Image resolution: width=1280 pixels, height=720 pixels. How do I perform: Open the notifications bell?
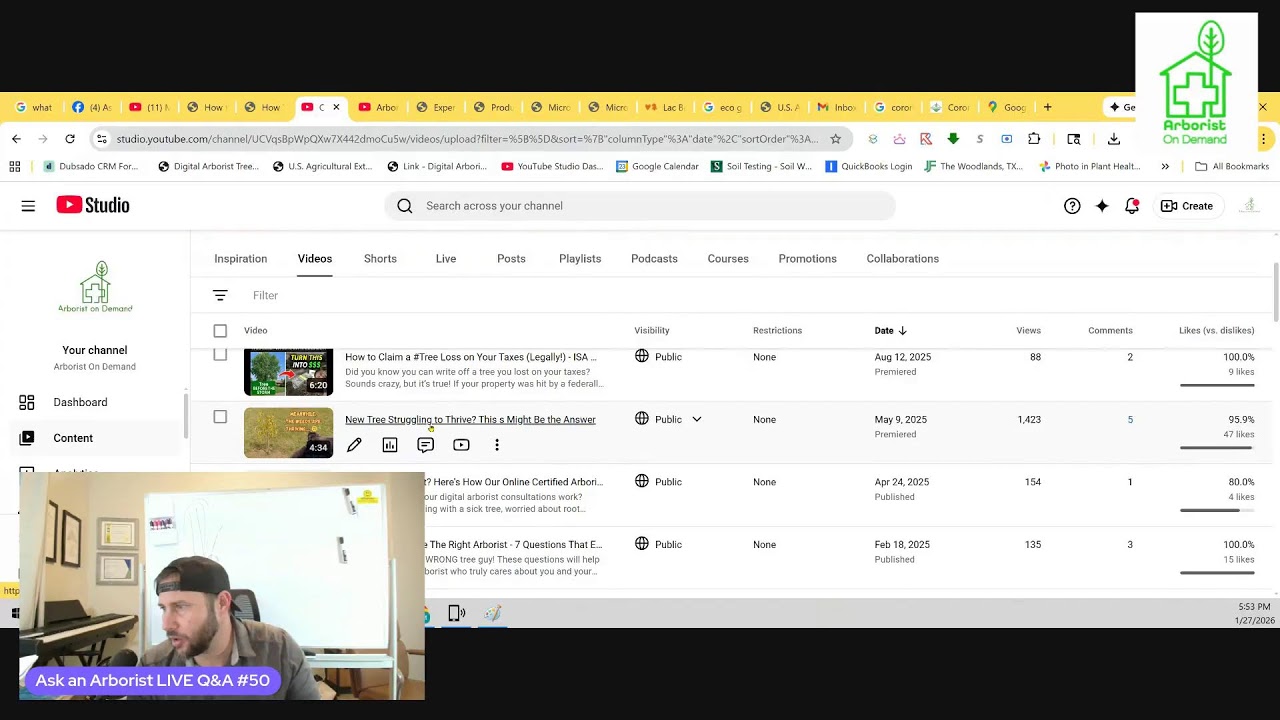click(1132, 206)
